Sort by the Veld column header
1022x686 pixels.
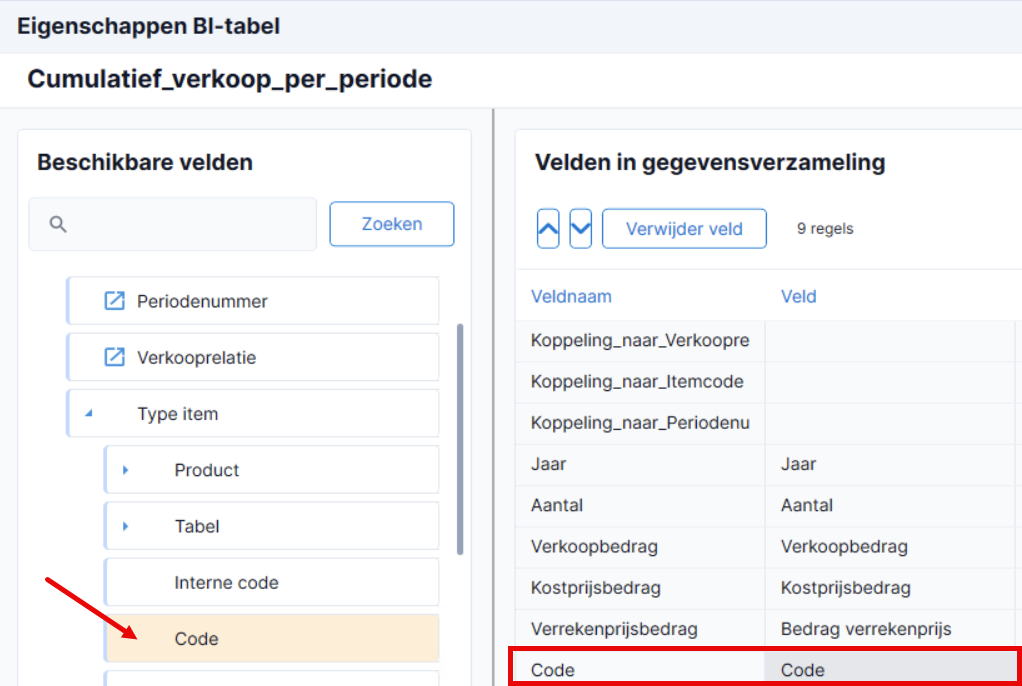[x=798, y=296]
